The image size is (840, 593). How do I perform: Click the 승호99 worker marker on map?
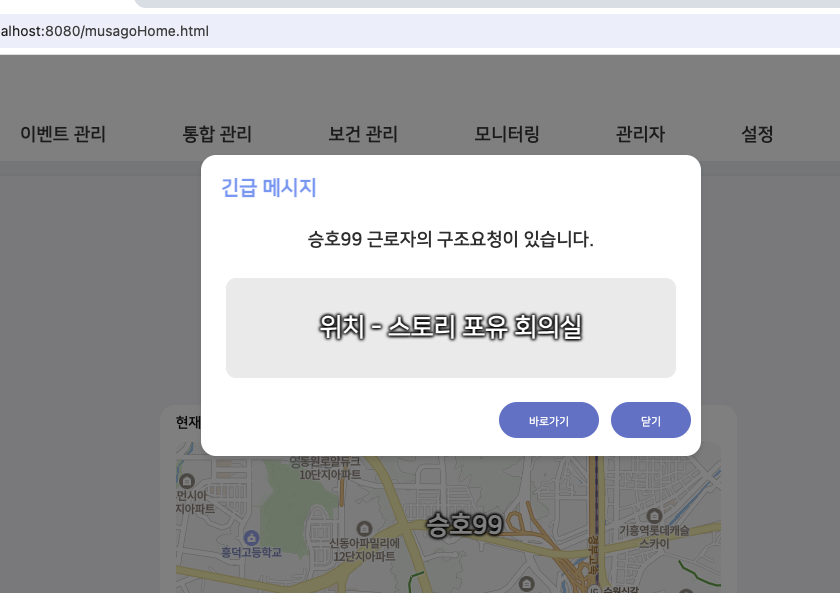tap(464, 525)
